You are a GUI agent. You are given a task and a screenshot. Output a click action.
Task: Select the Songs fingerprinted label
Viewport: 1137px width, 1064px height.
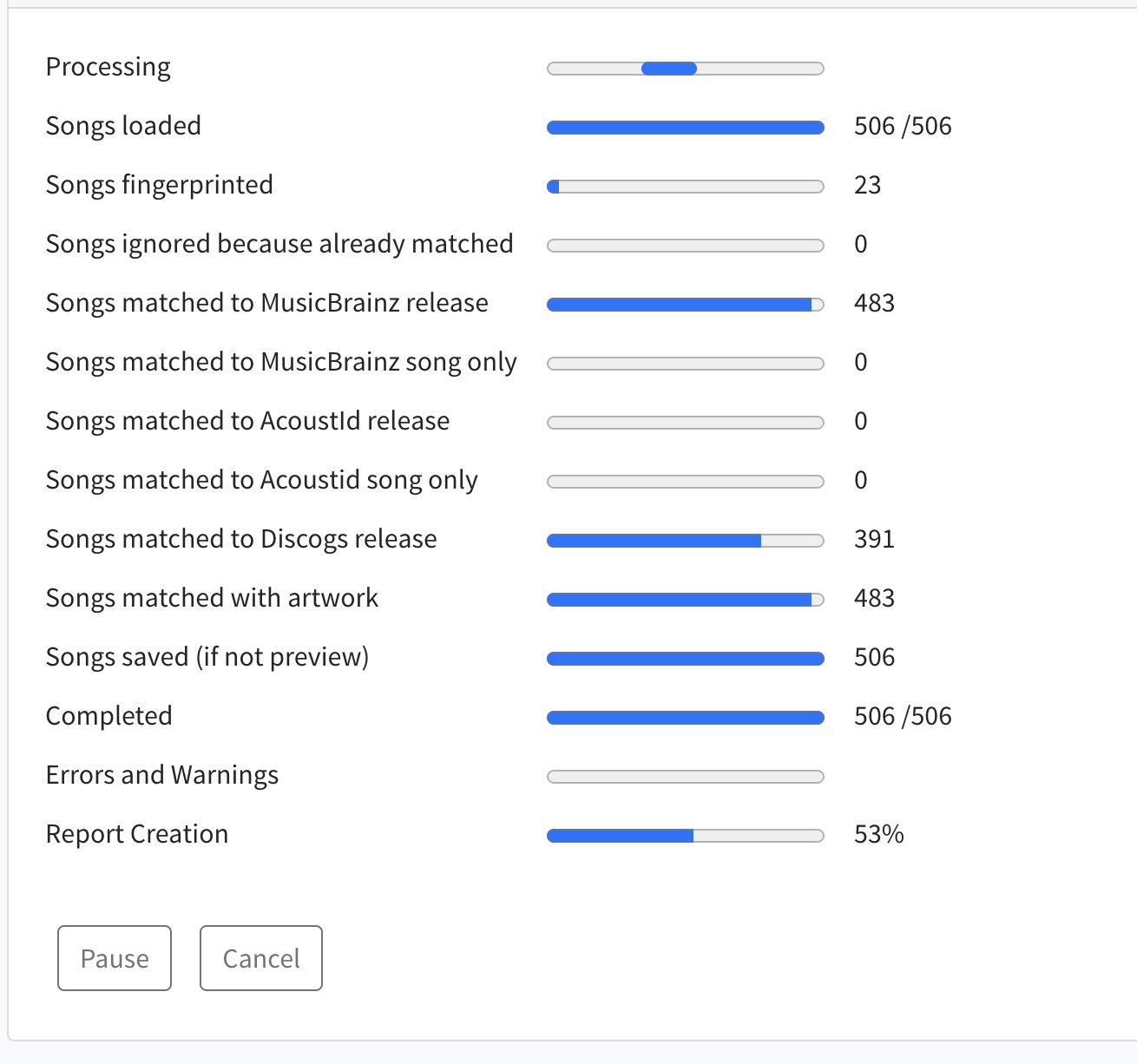(160, 185)
